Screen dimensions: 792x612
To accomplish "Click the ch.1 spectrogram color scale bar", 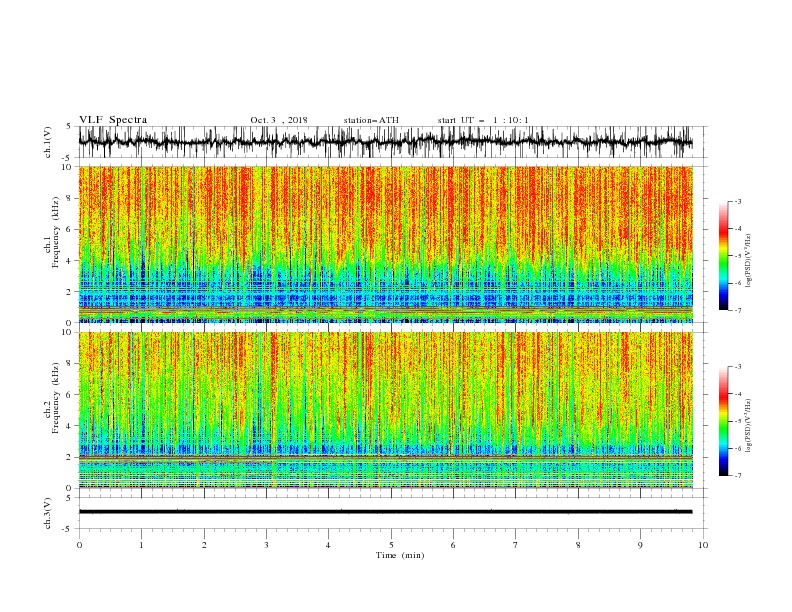I will coord(724,256).
